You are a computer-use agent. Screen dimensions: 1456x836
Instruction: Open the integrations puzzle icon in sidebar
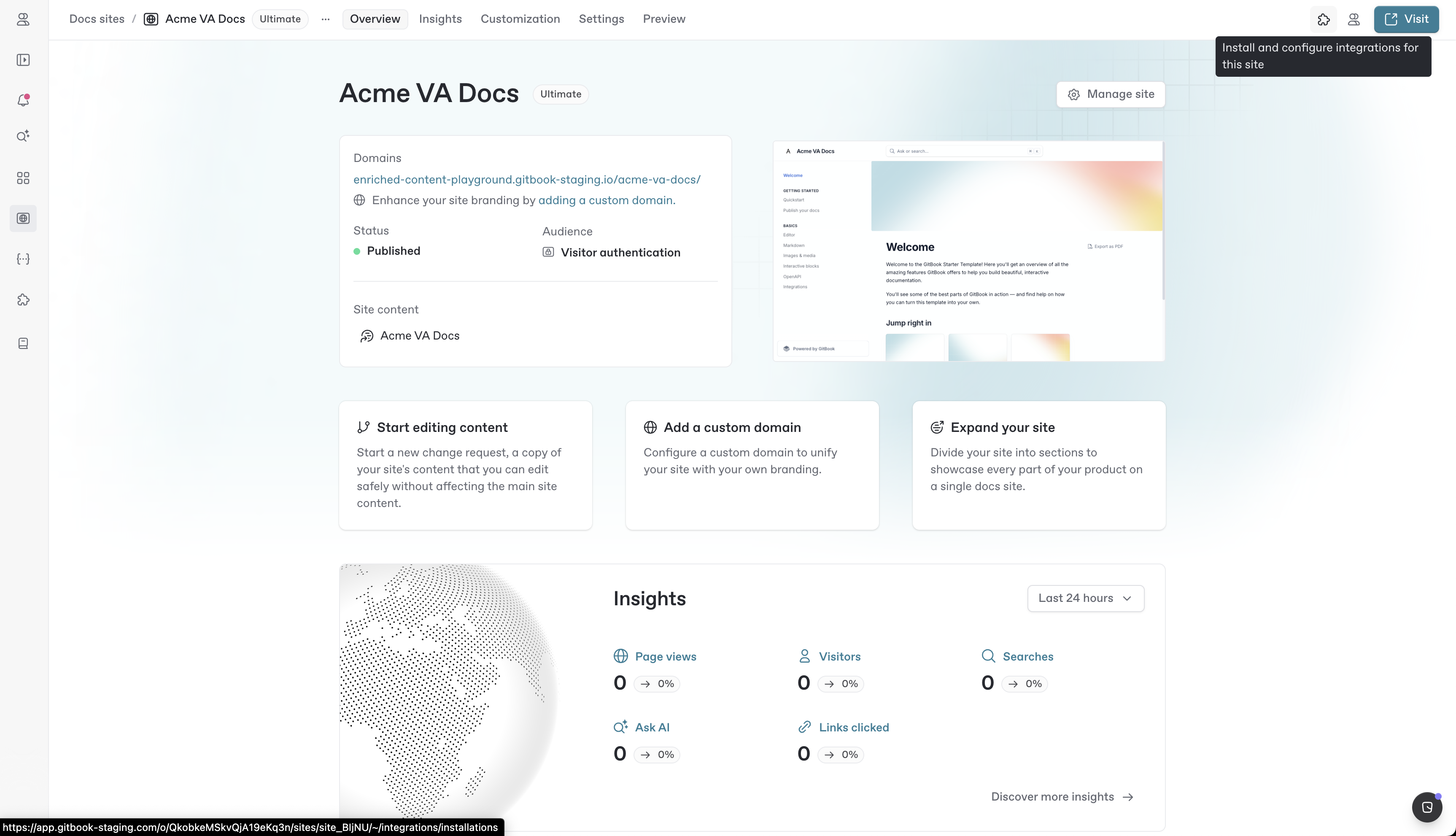click(x=23, y=300)
